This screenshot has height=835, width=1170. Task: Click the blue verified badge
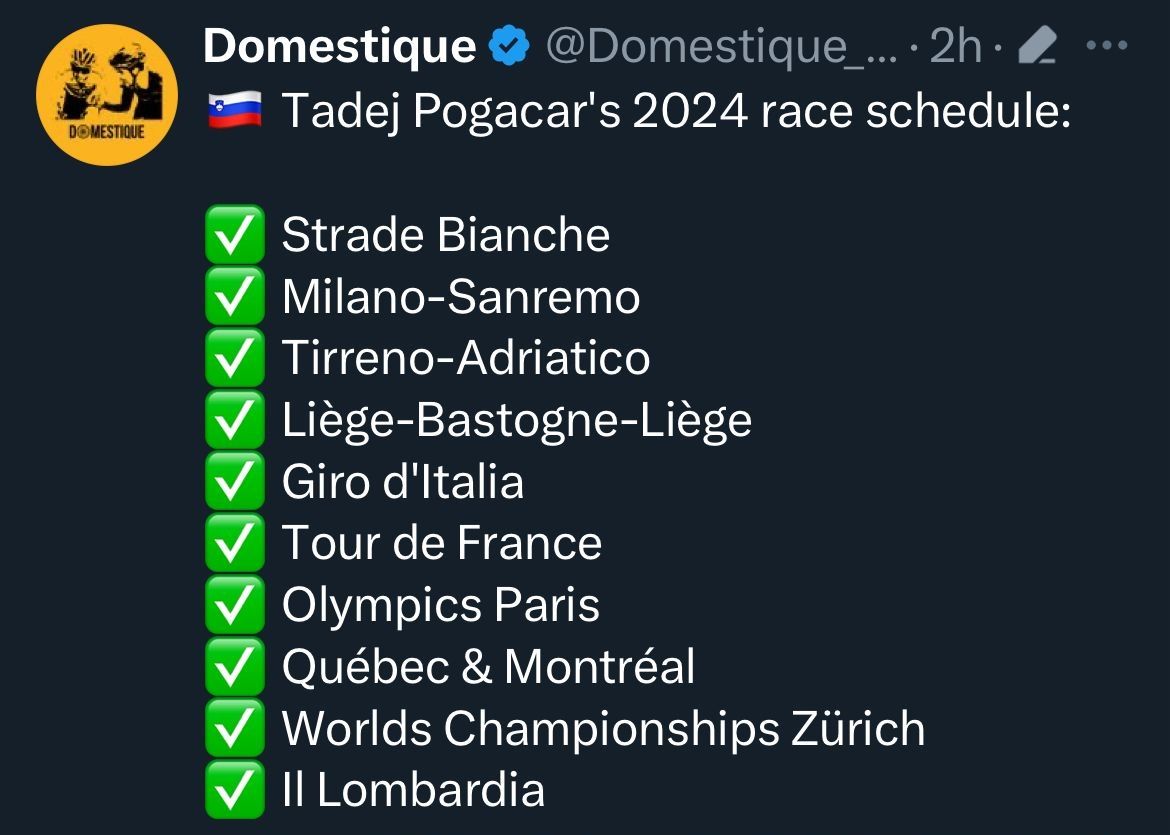509,46
